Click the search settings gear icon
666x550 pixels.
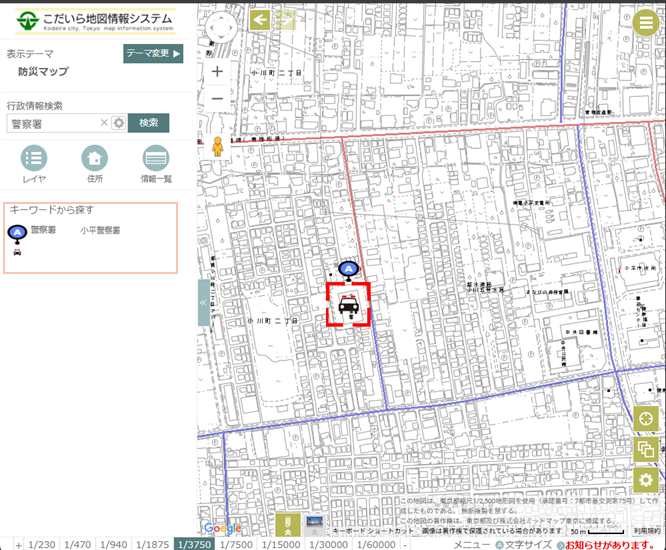(x=119, y=123)
